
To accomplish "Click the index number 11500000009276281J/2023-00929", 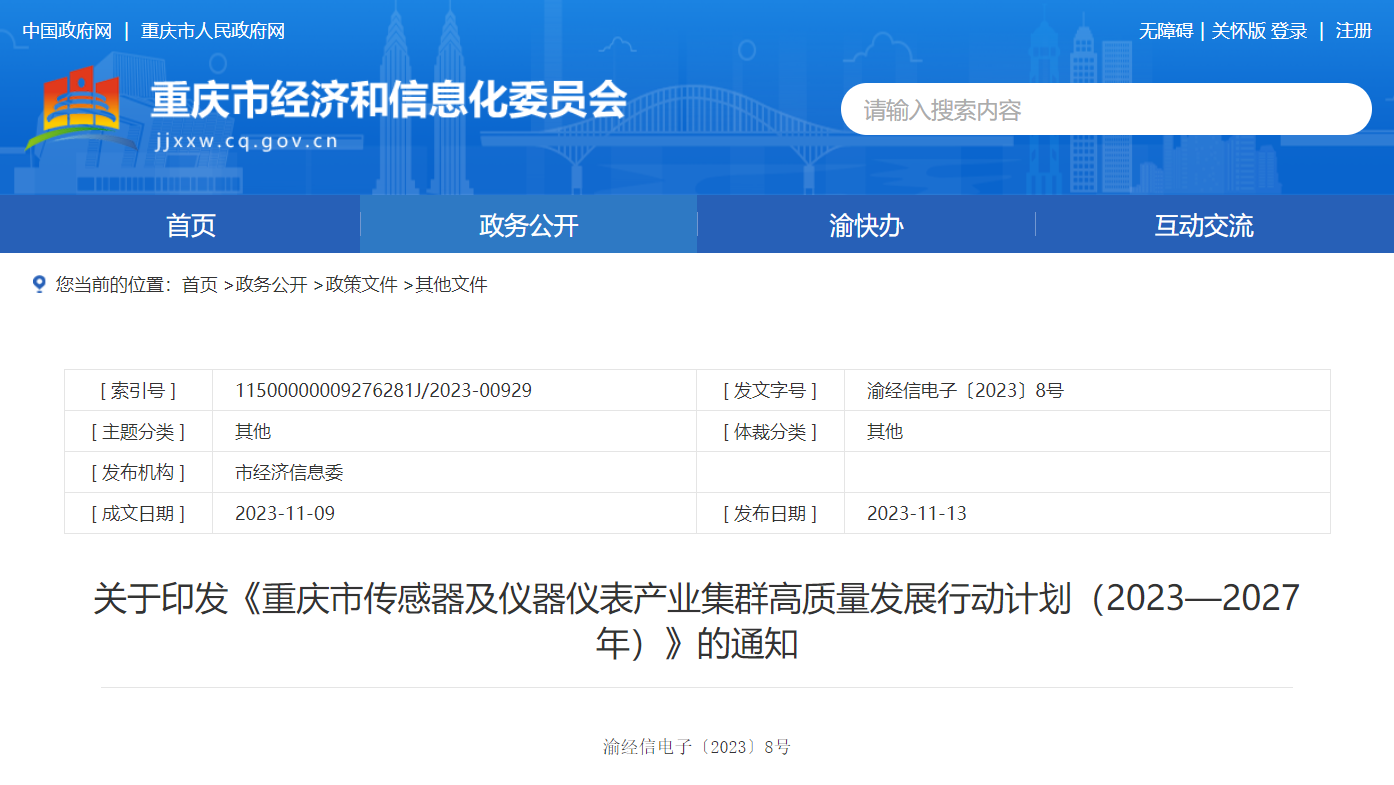I will (x=383, y=390).
